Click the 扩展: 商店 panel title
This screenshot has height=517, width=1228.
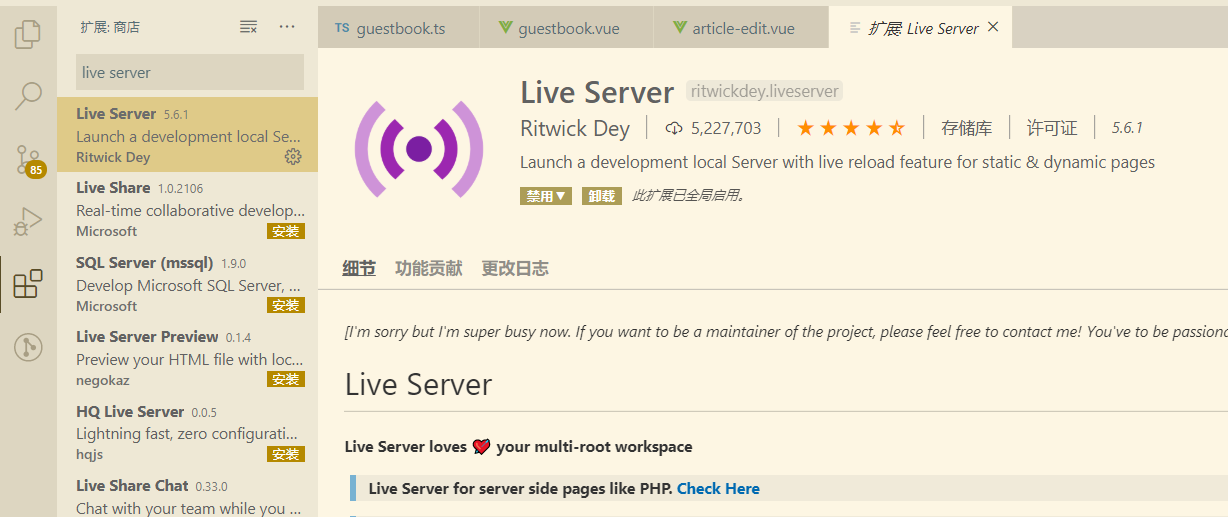[x=110, y=27]
